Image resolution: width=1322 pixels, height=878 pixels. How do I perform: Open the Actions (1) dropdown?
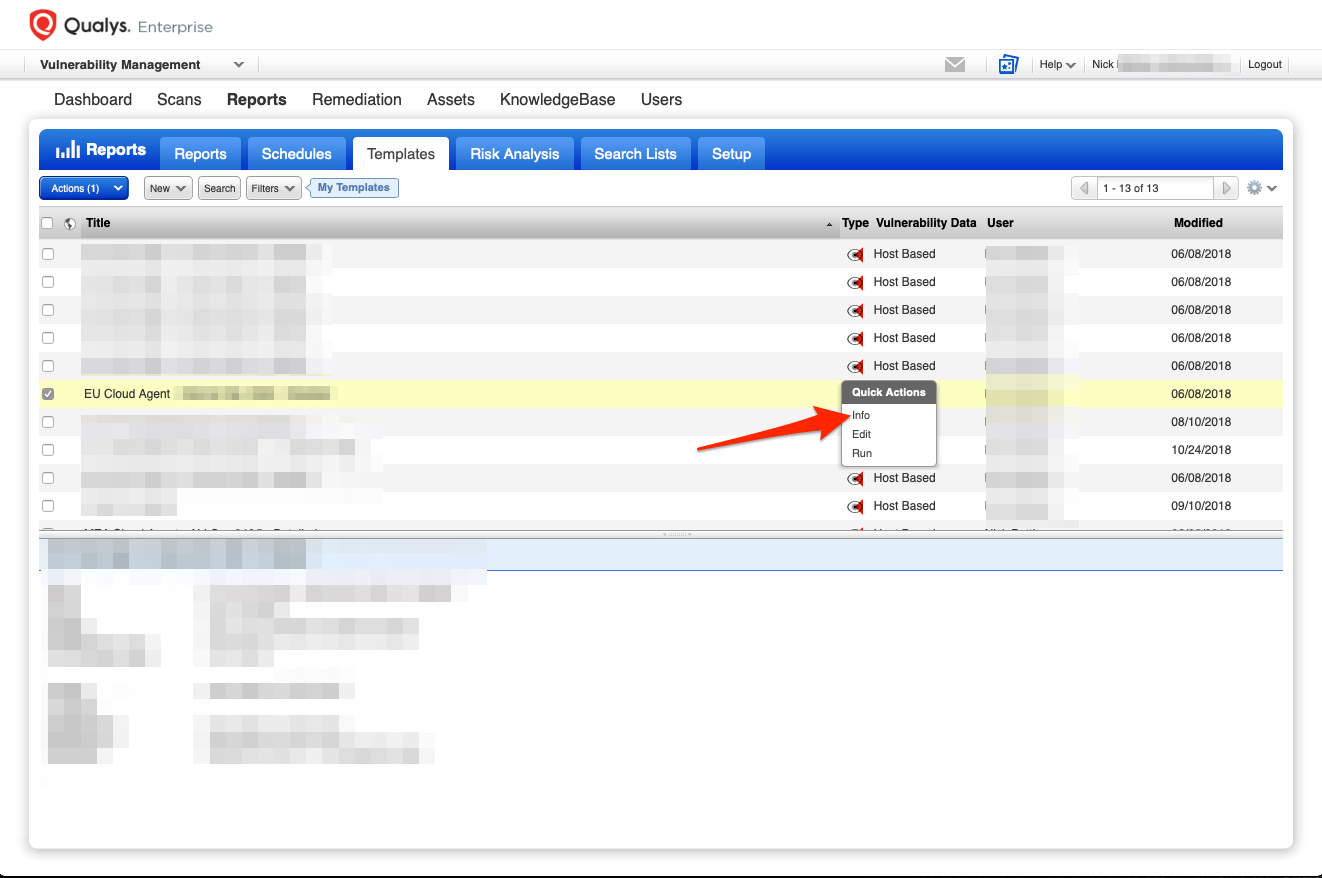(84, 188)
